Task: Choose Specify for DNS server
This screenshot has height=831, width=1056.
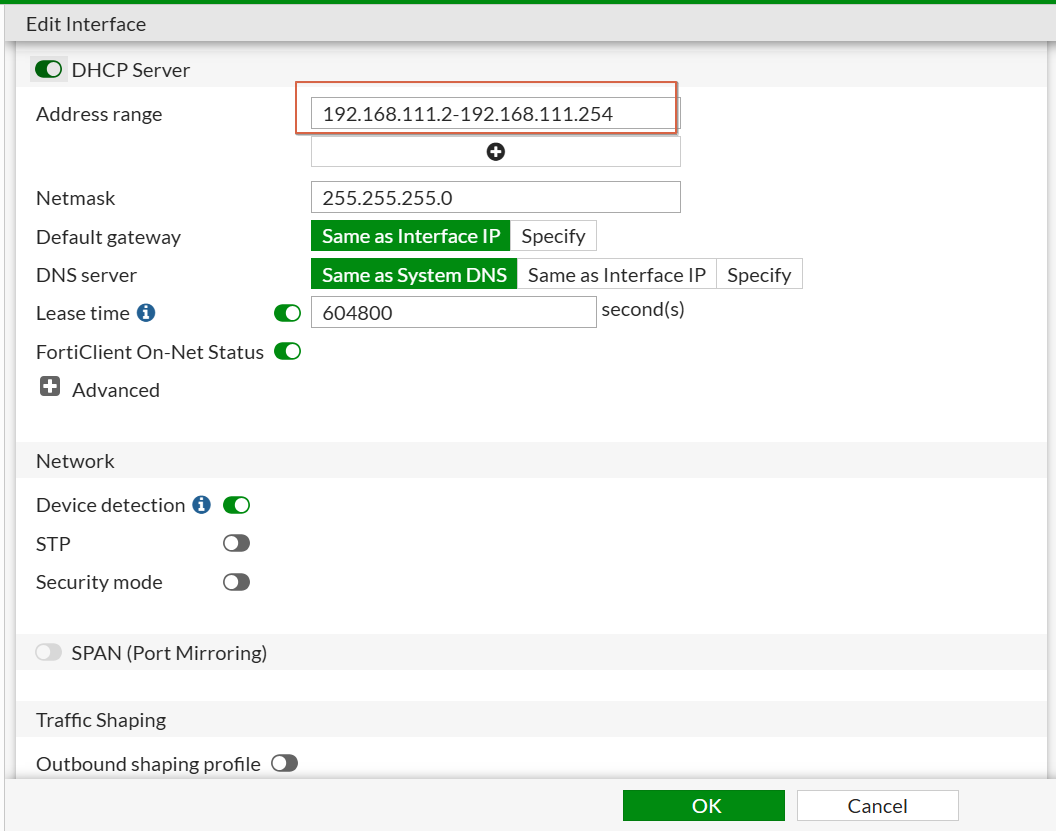Action: 760,274
